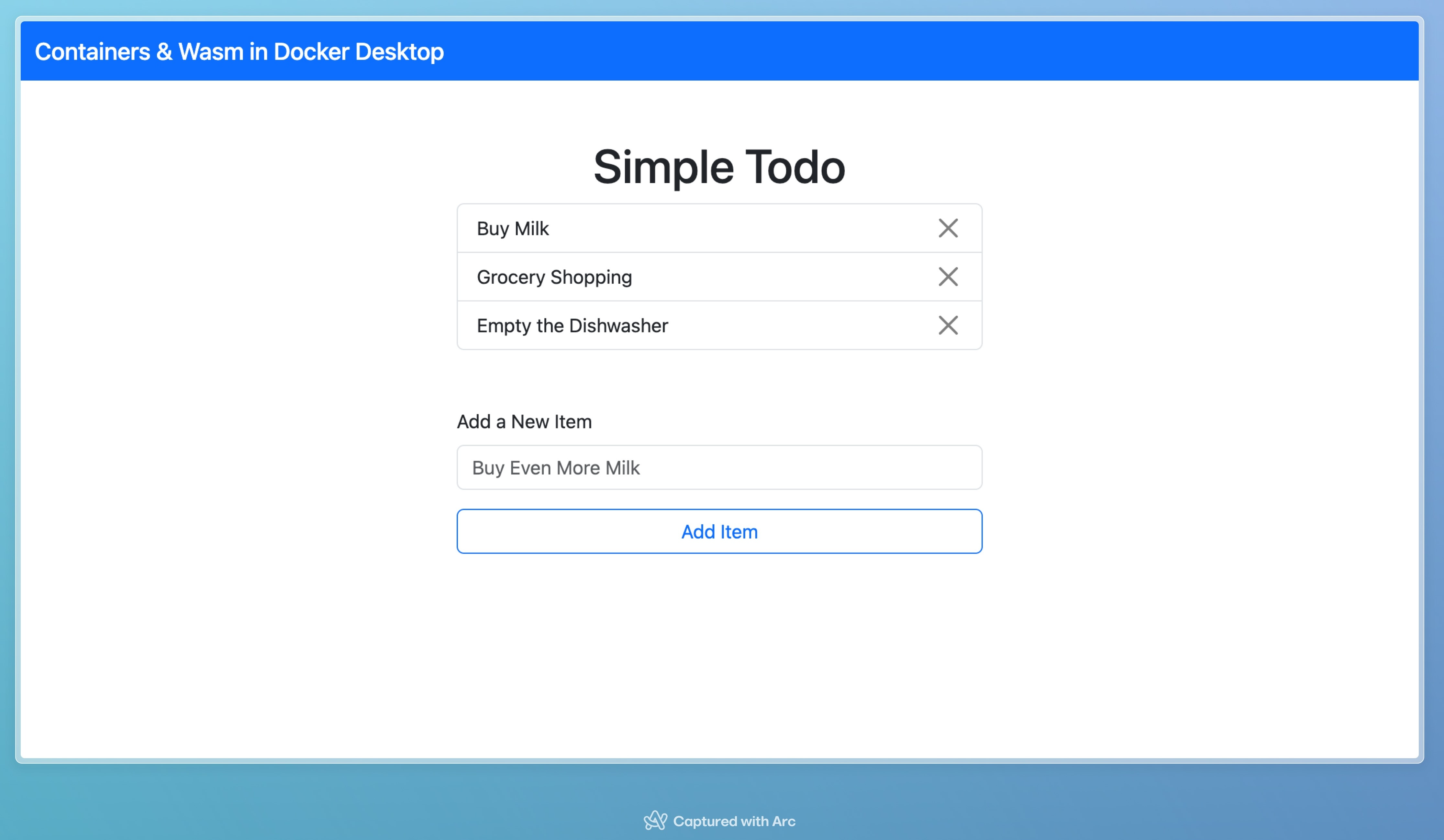
Task: Click the Empty the Dishwasher text
Action: (x=572, y=326)
